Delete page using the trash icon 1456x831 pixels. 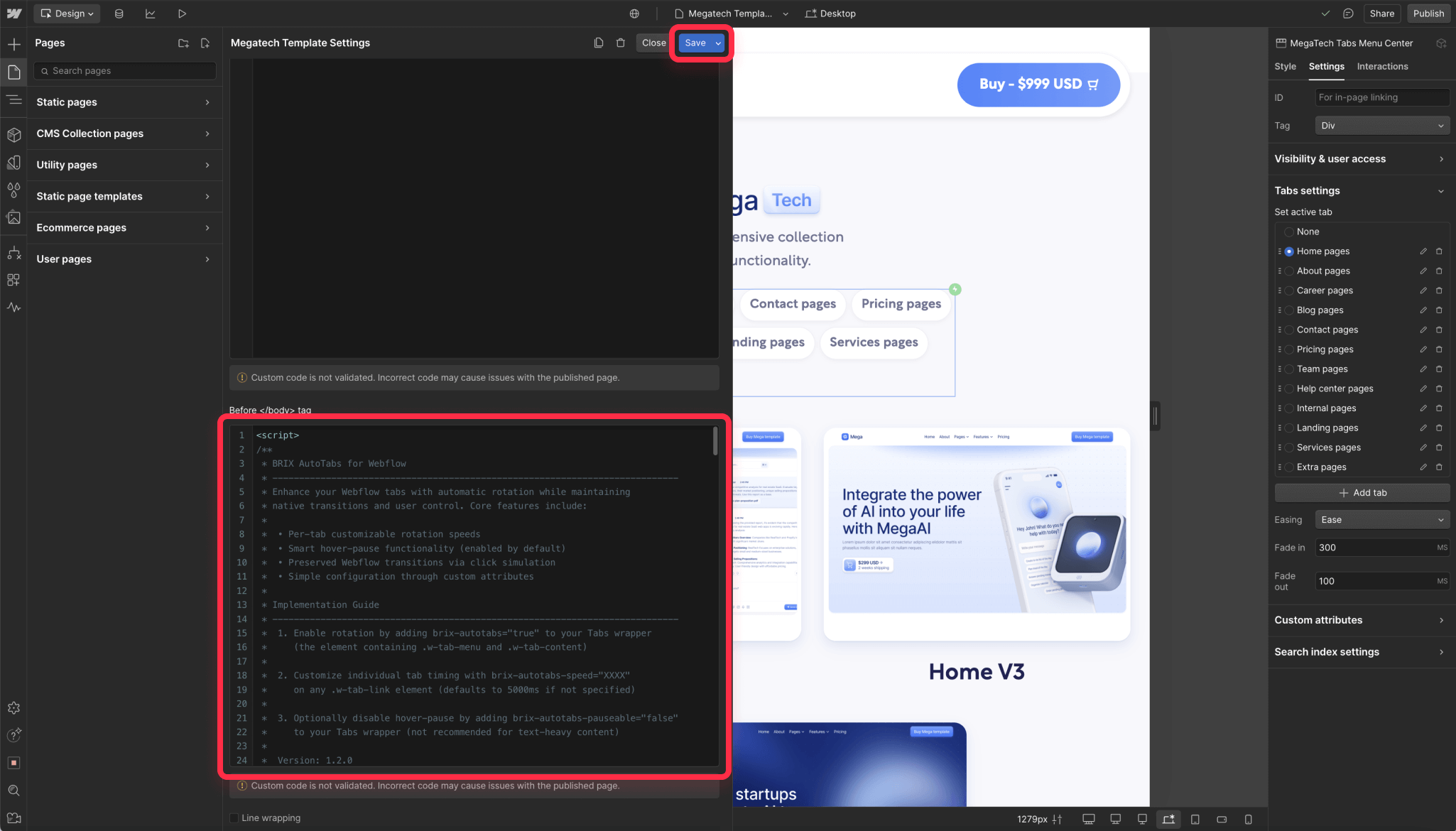click(621, 43)
